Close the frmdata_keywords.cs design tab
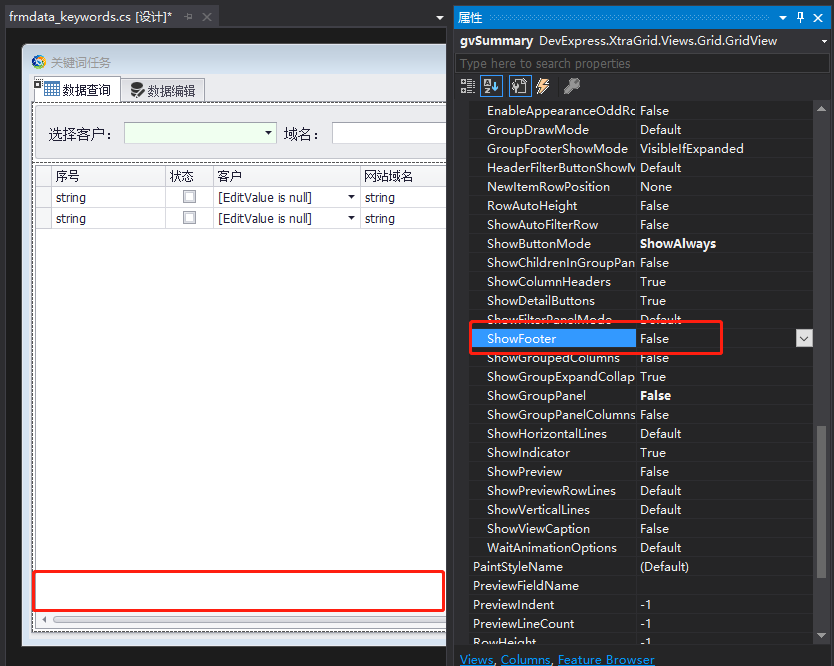834x666 pixels. click(207, 17)
